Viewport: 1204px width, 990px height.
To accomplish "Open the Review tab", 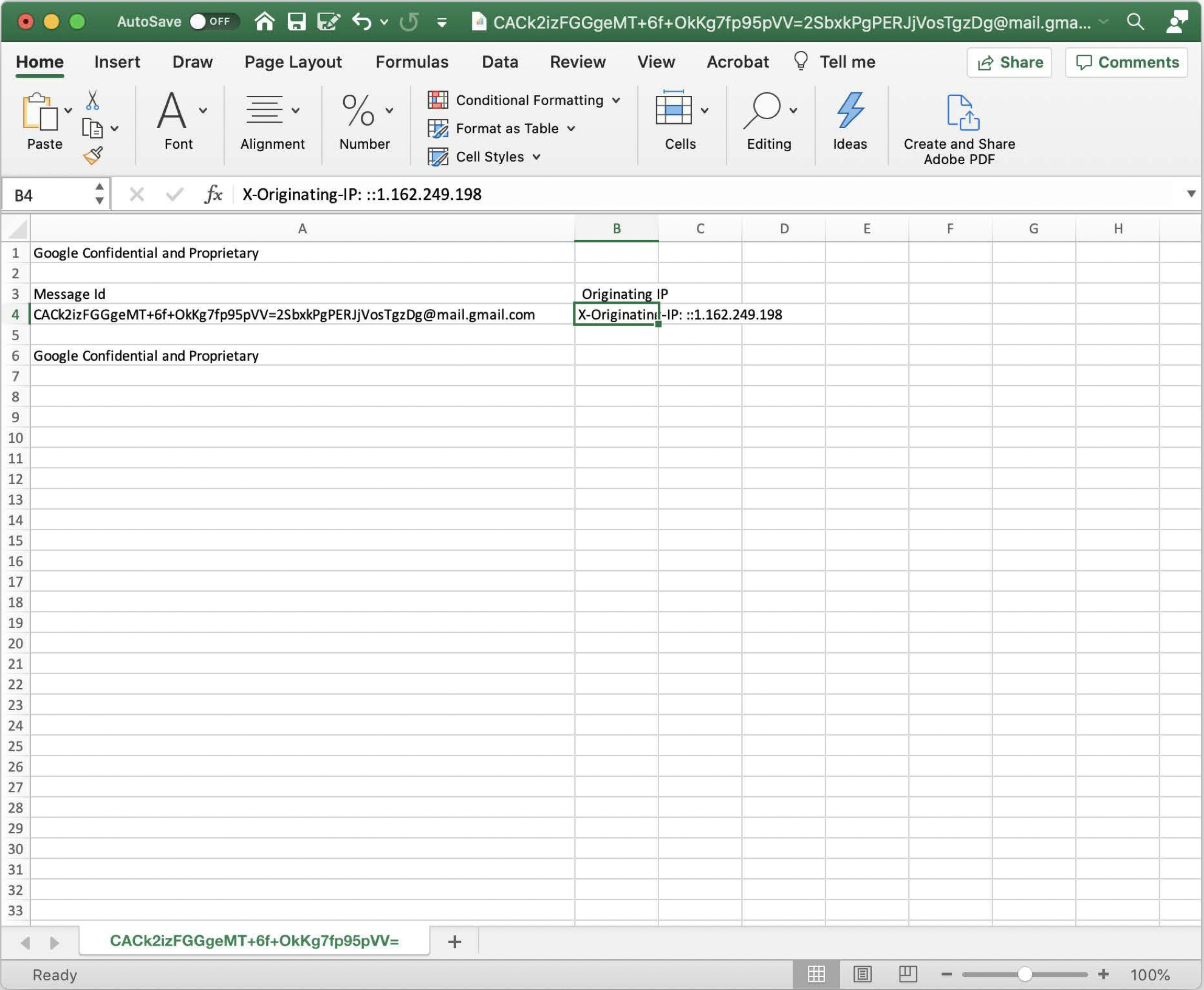I will (x=577, y=62).
